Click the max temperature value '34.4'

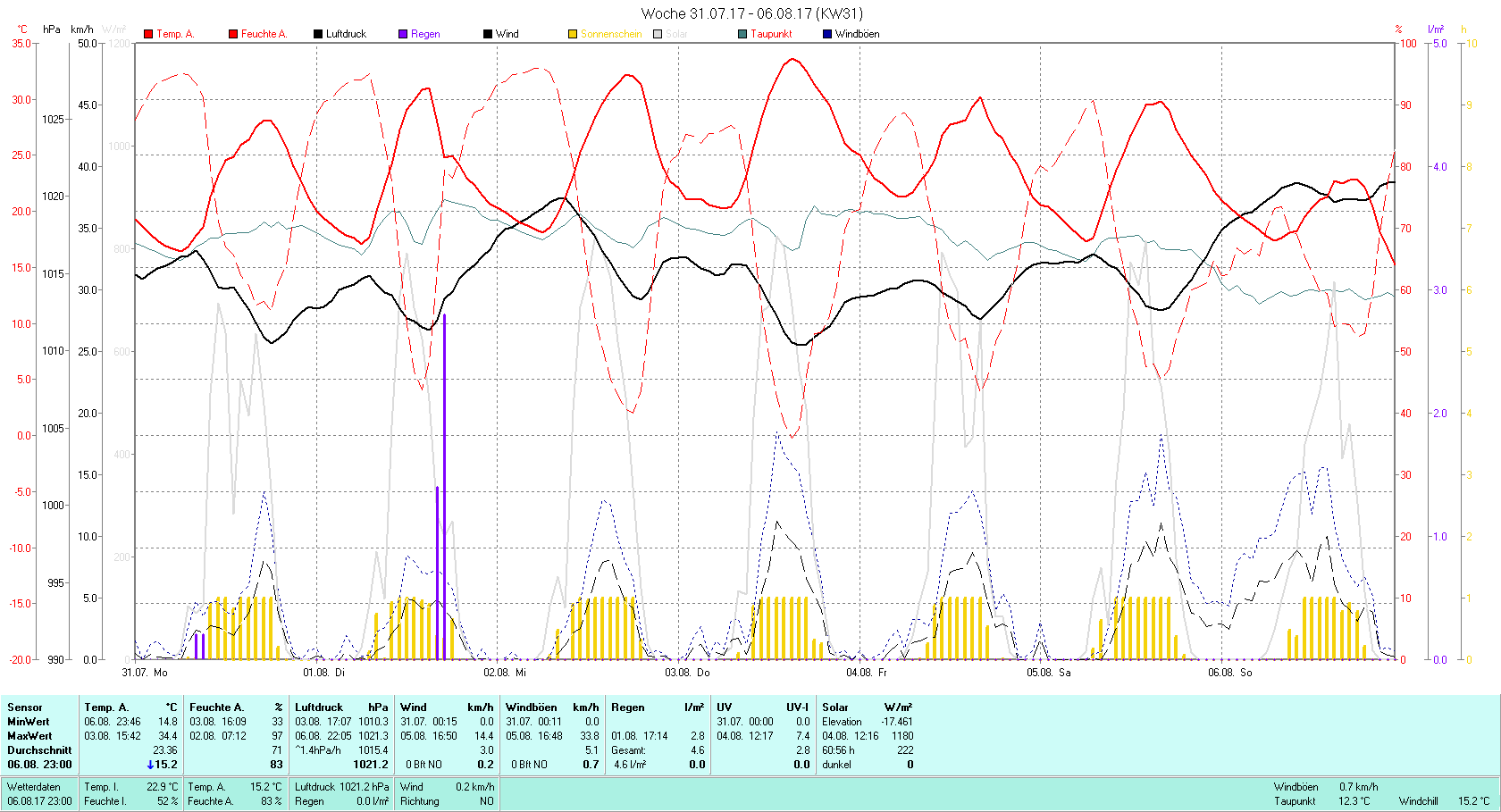coord(167,736)
